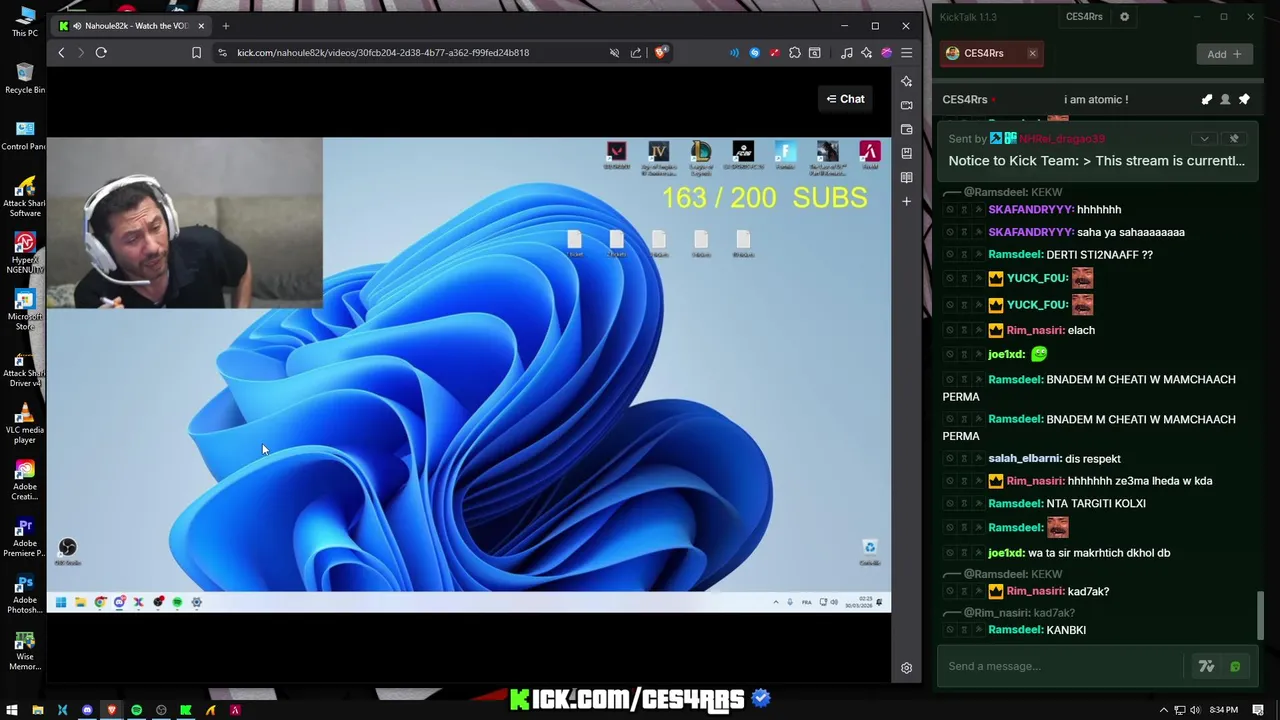Show the Kick Chat panel
The width and height of the screenshot is (1280, 720).
(x=846, y=99)
